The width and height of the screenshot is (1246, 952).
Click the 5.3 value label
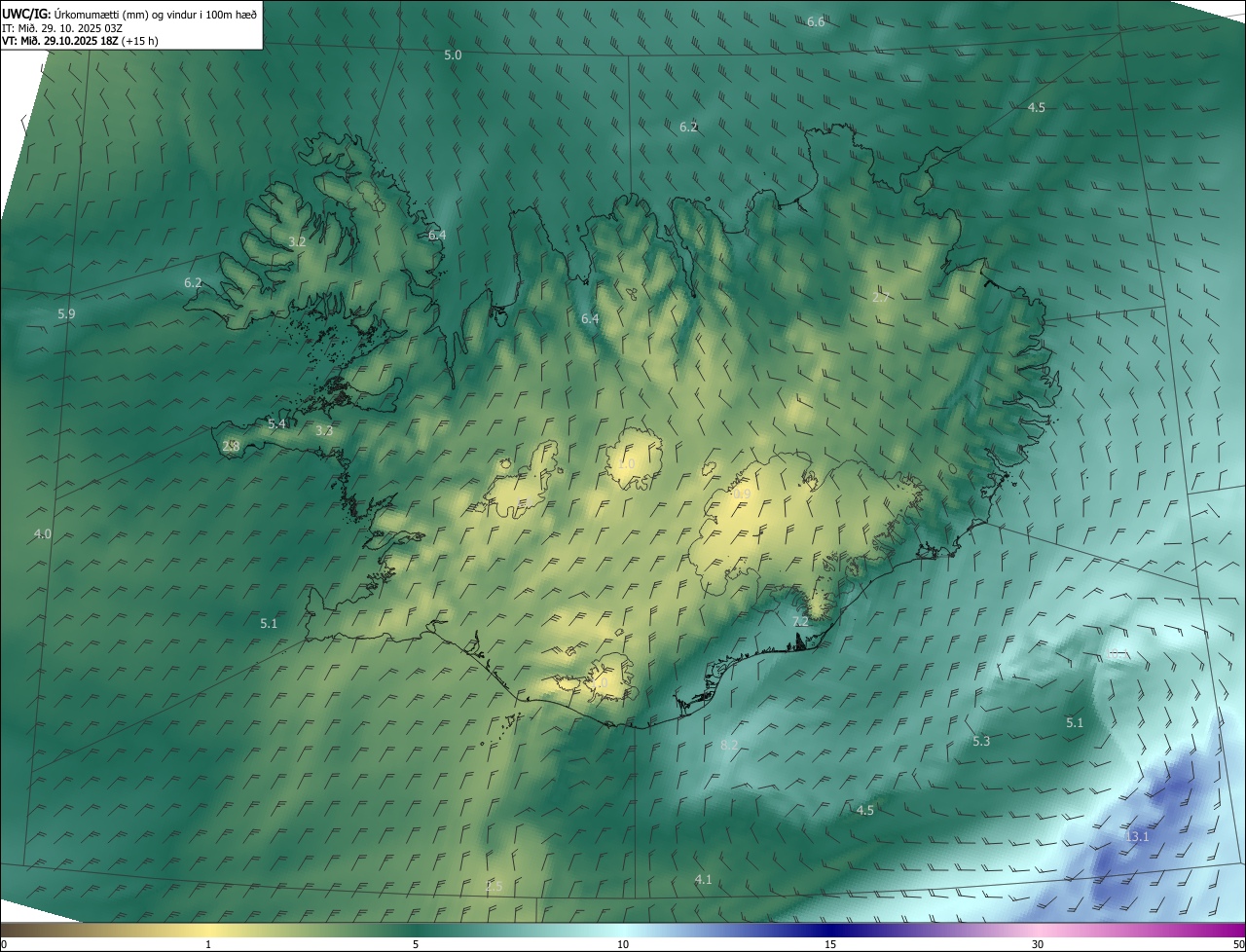click(x=981, y=741)
